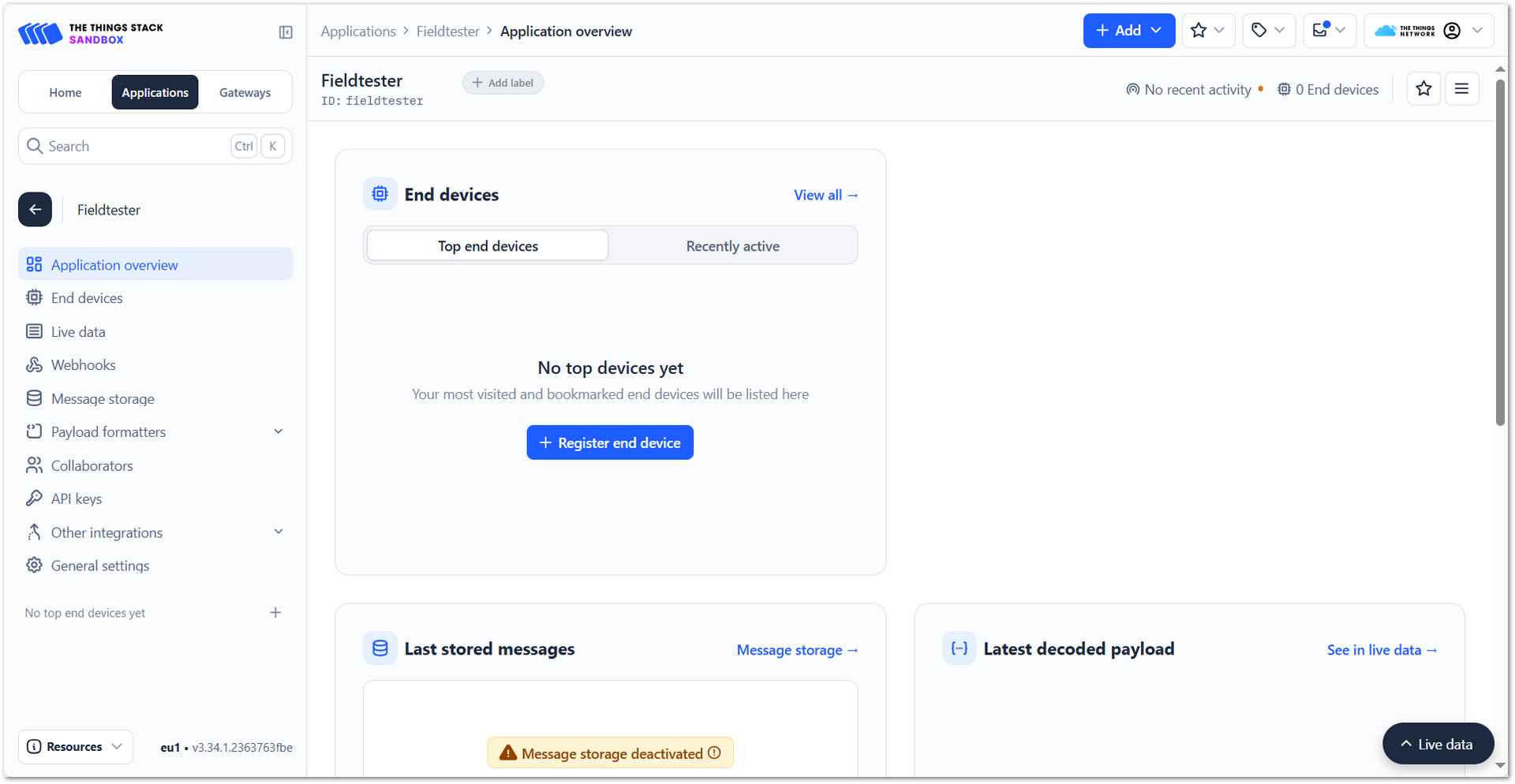Open the Add dropdown menu

point(1128,31)
